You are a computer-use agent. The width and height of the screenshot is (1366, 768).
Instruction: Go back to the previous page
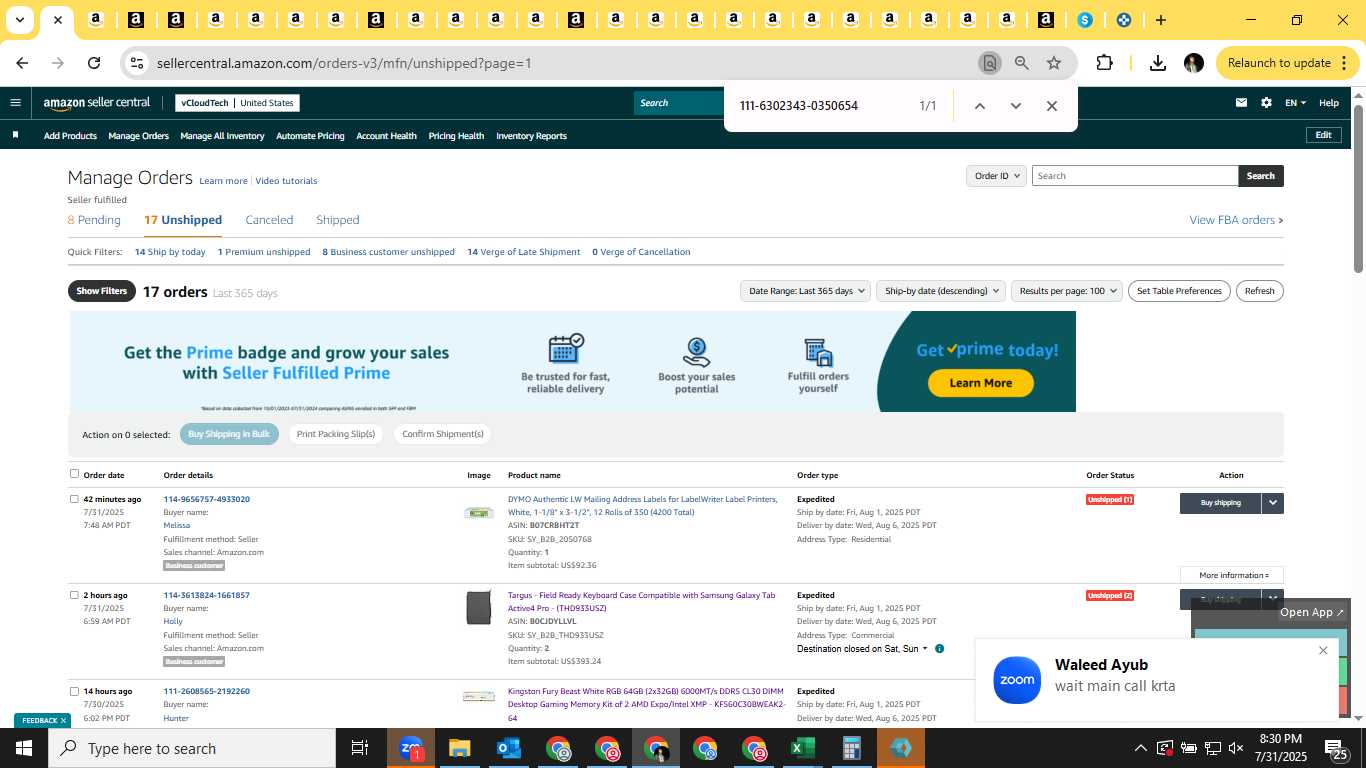(x=22, y=63)
